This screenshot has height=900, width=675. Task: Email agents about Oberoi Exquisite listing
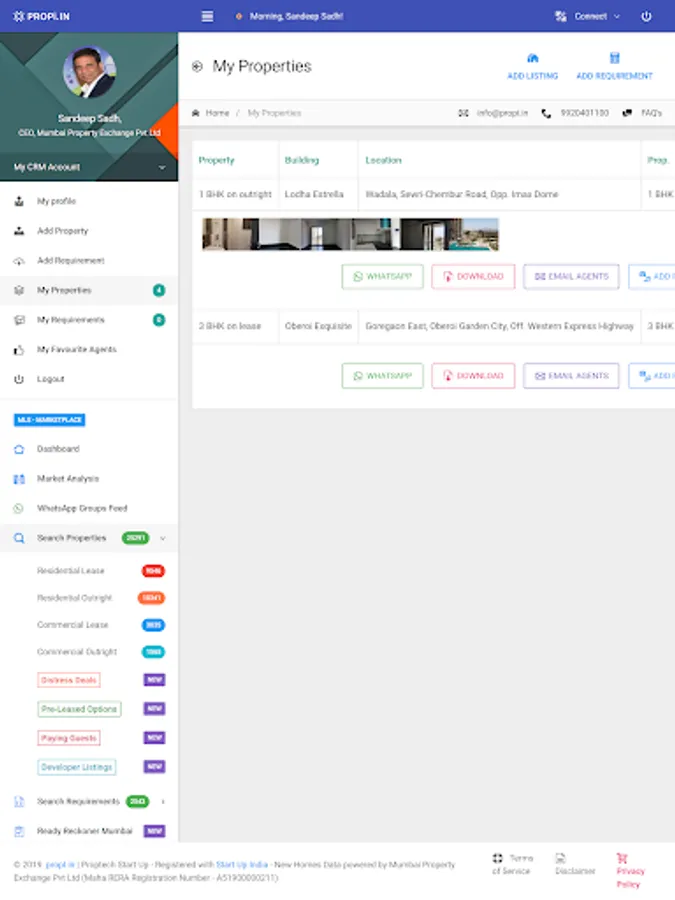tap(571, 375)
